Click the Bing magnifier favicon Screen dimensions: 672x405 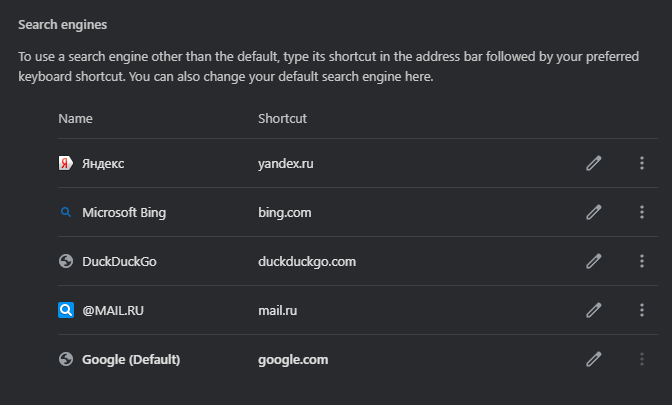click(66, 212)
